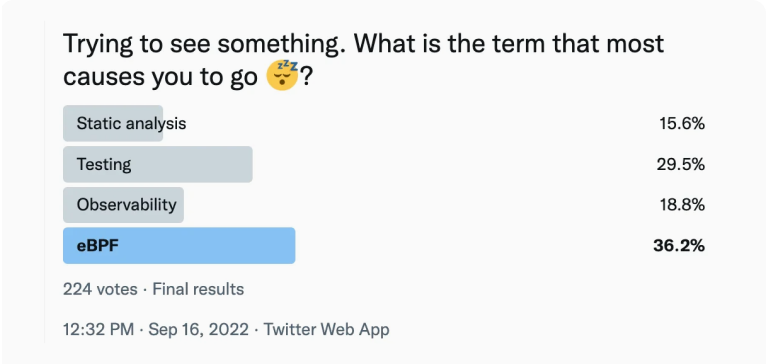Viewport: 766px width, 364px height.
Task: Click the bold 36.2% eBPF percentage
Action: 679,246
